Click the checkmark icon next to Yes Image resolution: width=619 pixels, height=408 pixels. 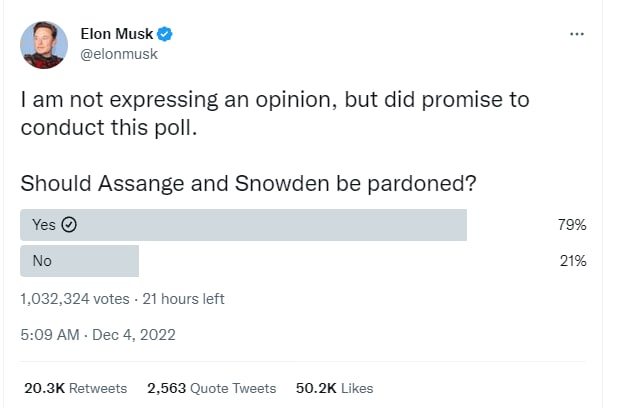[x=70, y=225]
